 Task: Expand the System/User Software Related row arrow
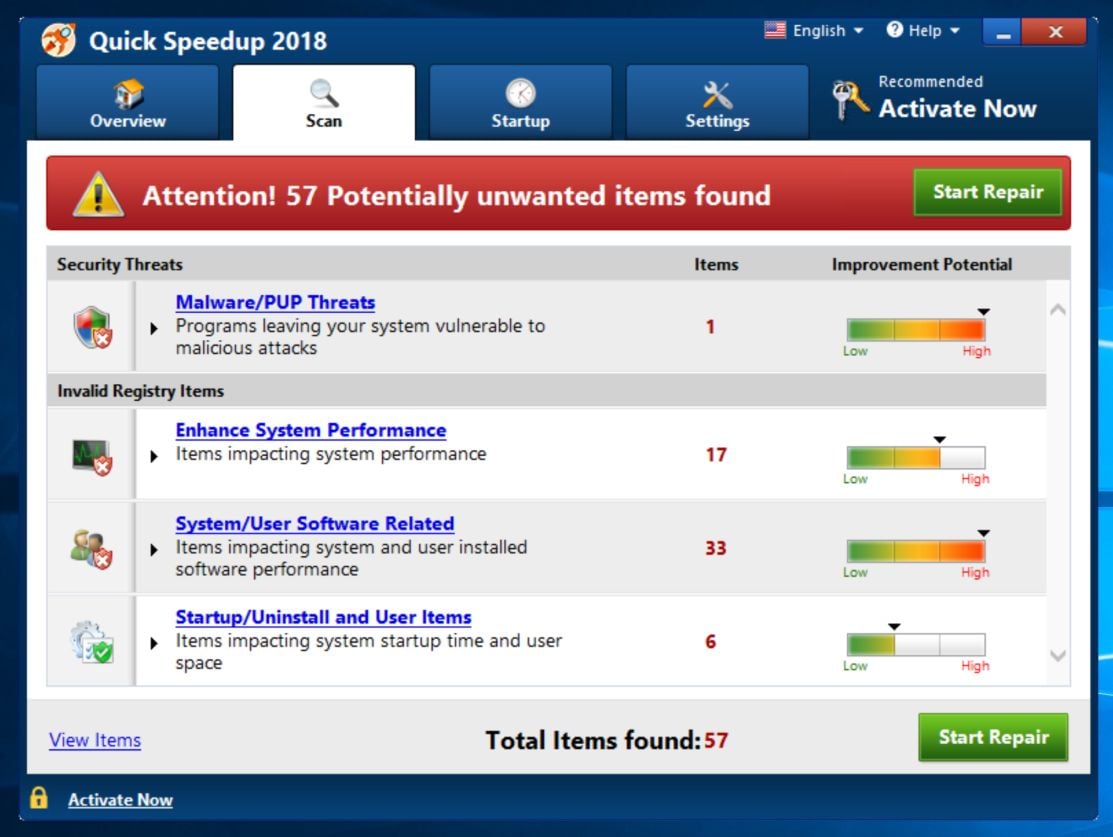[x=154, y=549]
